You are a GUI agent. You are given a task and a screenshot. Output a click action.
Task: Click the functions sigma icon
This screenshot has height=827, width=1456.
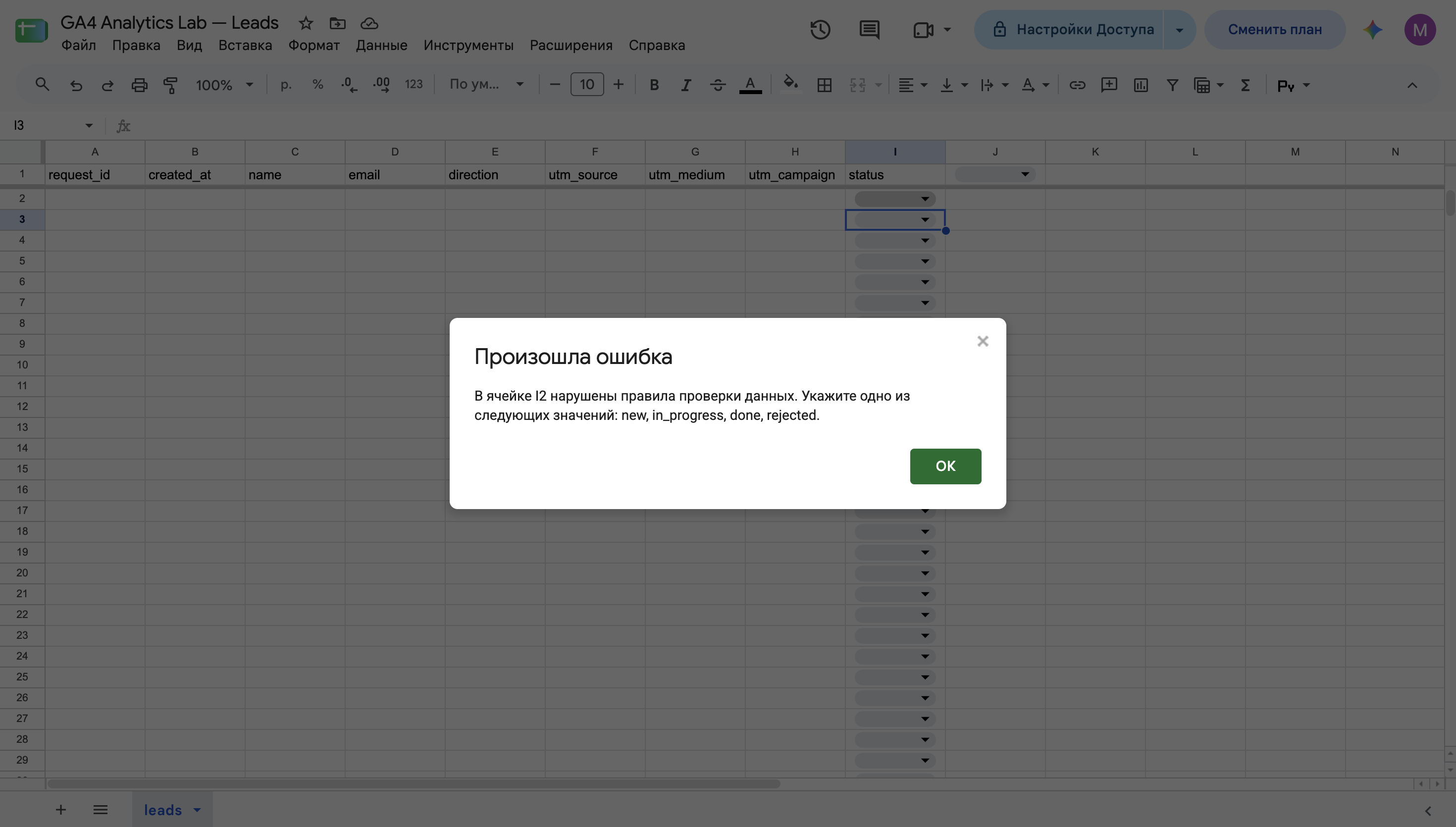pyautogui.click(x=1246, y=85)
